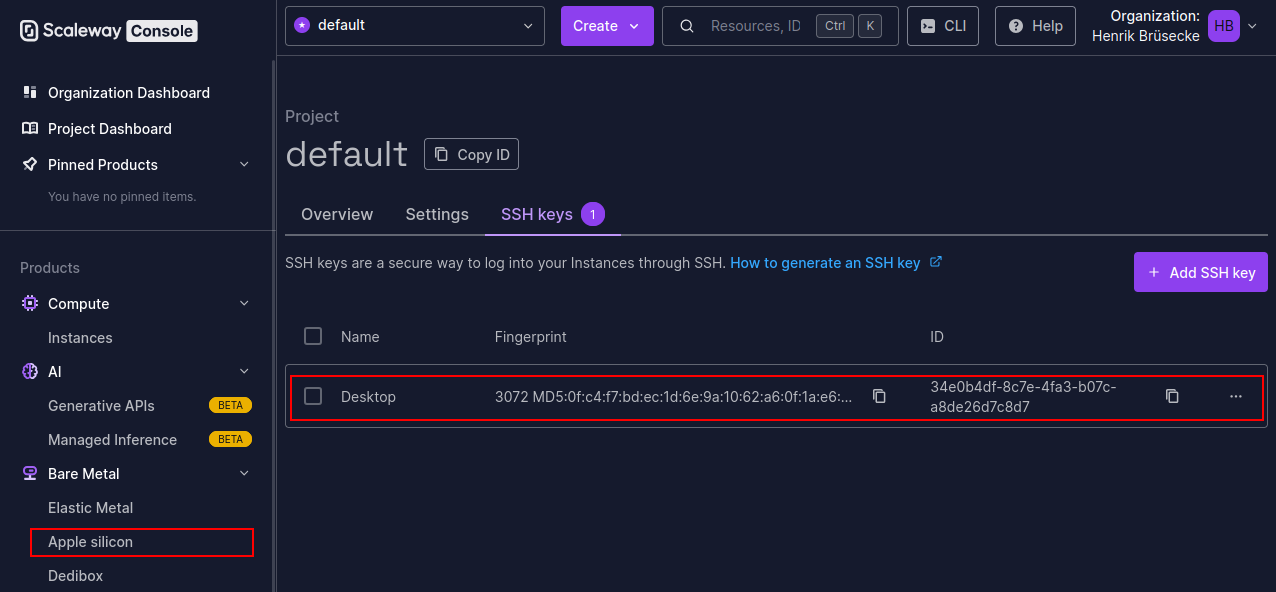Click the Project Dashboard book icon
Screen dimensions: 1276x592
pos(30,128)
